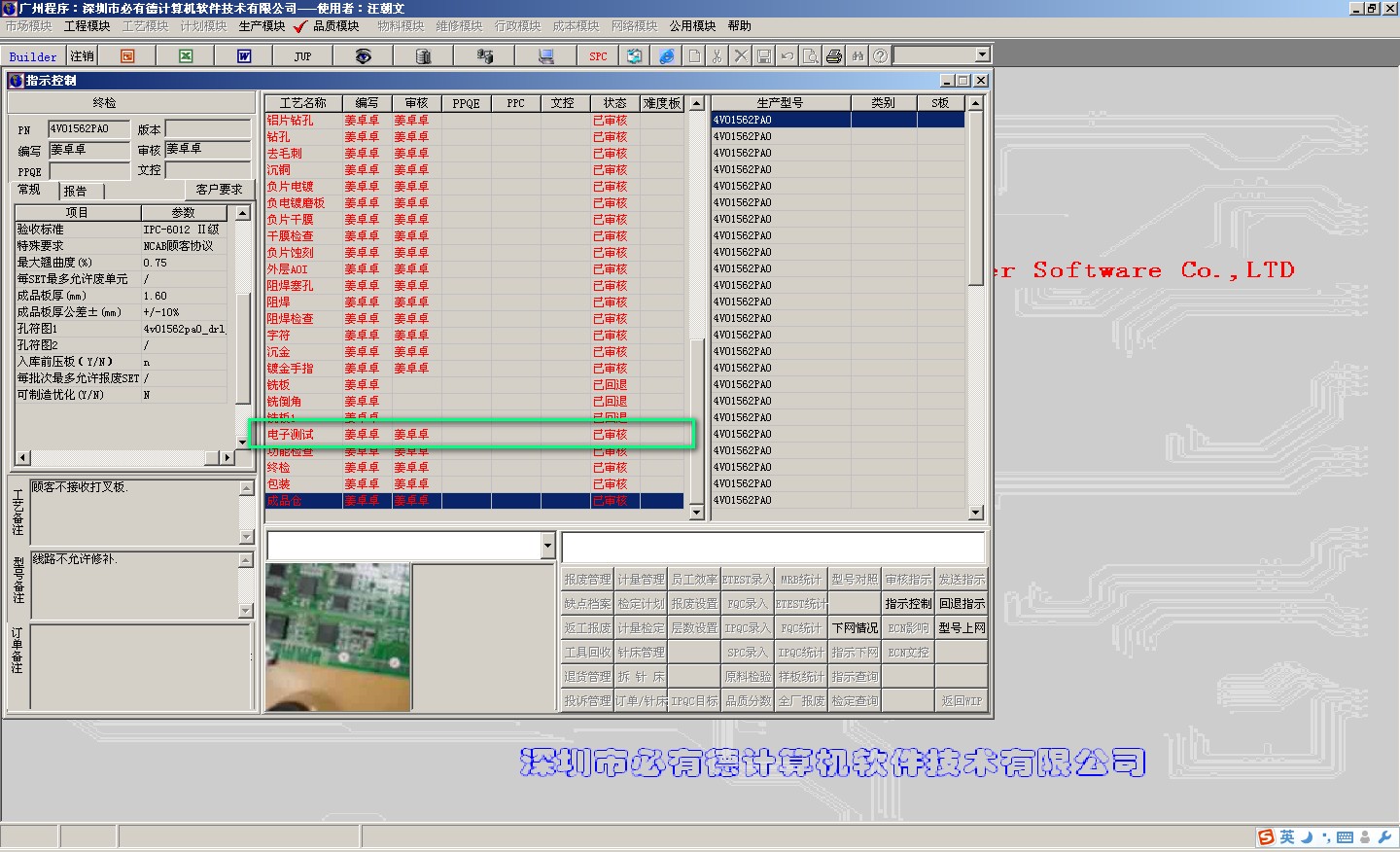
Task: Switch to the 客户要求 tab
Action: [x=219, y=190]
